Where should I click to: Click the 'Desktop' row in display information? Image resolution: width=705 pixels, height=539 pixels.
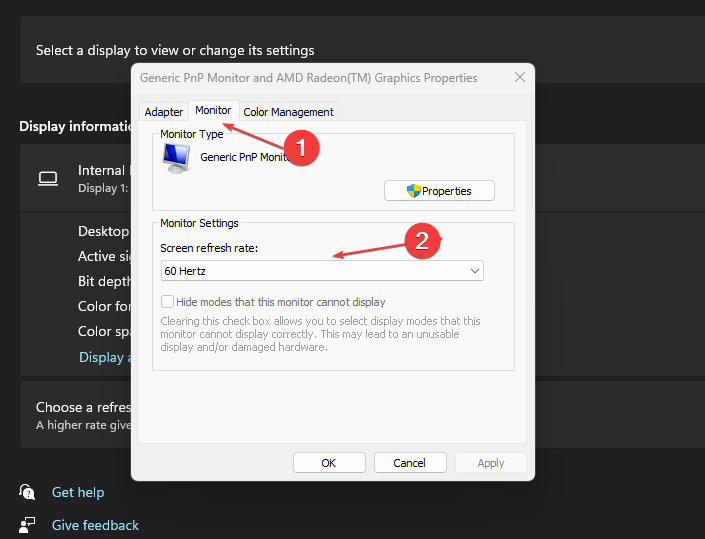click(104, 232)
